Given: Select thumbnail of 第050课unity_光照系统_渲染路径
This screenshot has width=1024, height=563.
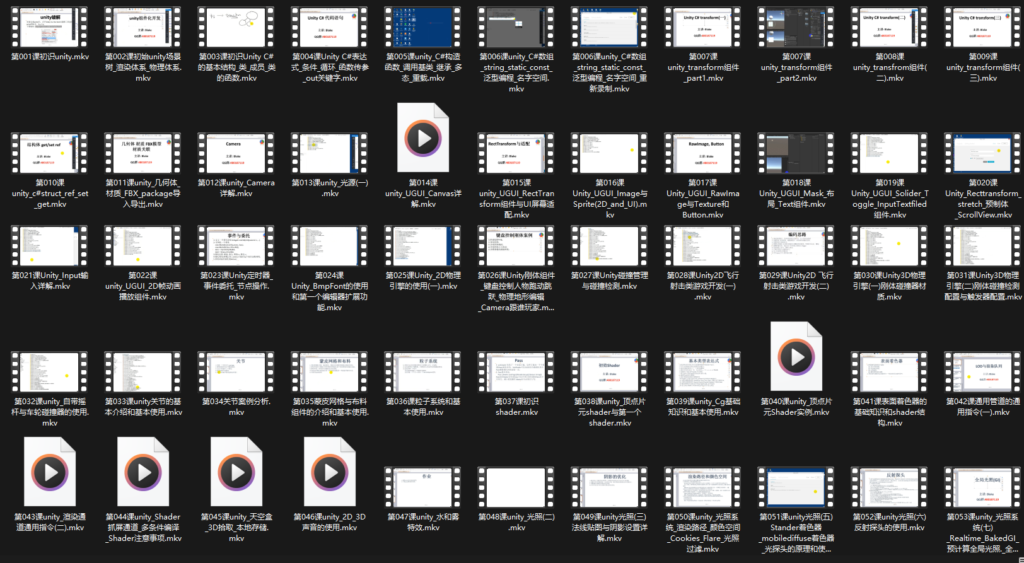Looking at the screenshot, I should coord(703,487).
